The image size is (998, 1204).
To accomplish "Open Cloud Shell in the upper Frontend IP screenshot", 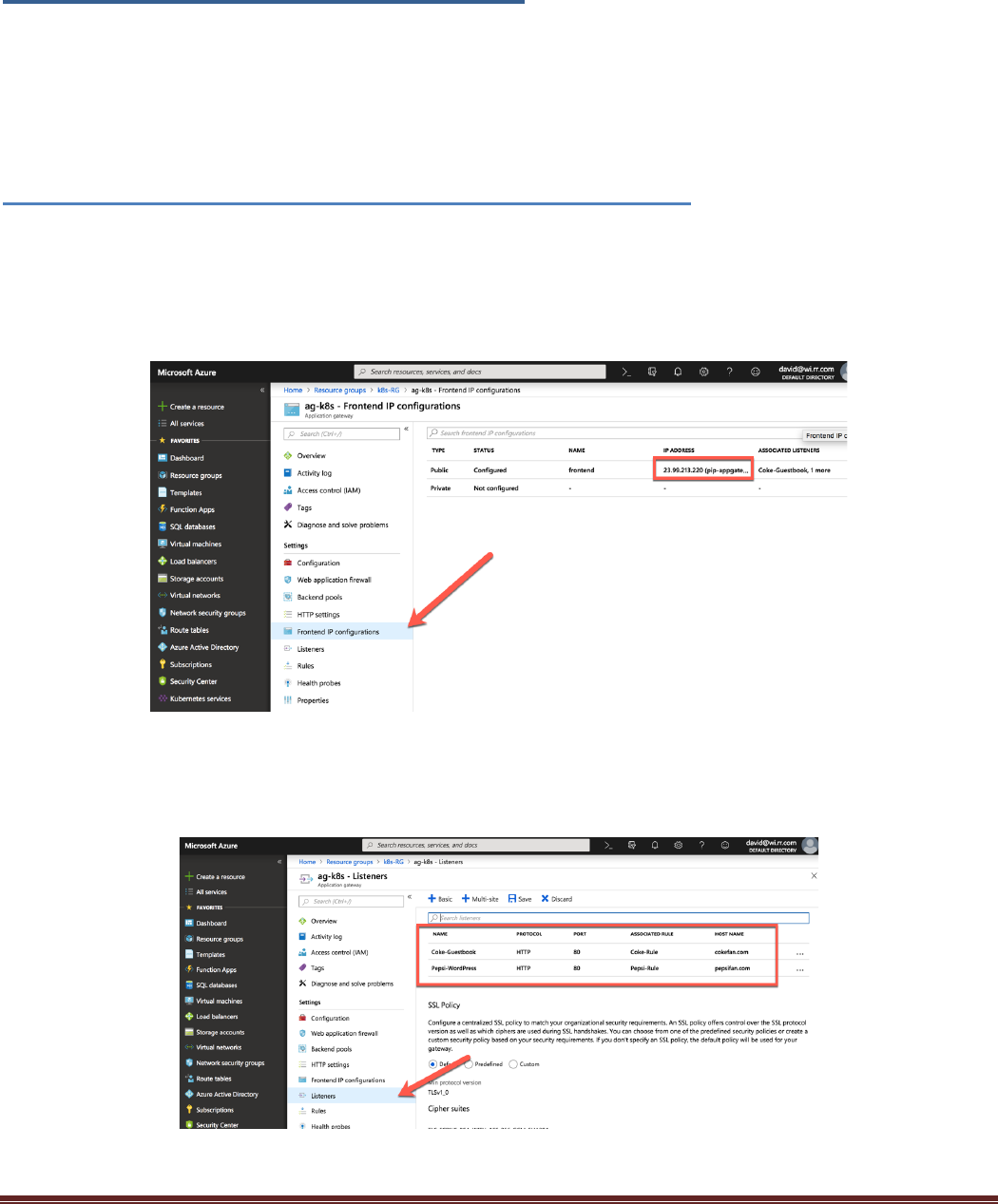I will click(626, 373).
